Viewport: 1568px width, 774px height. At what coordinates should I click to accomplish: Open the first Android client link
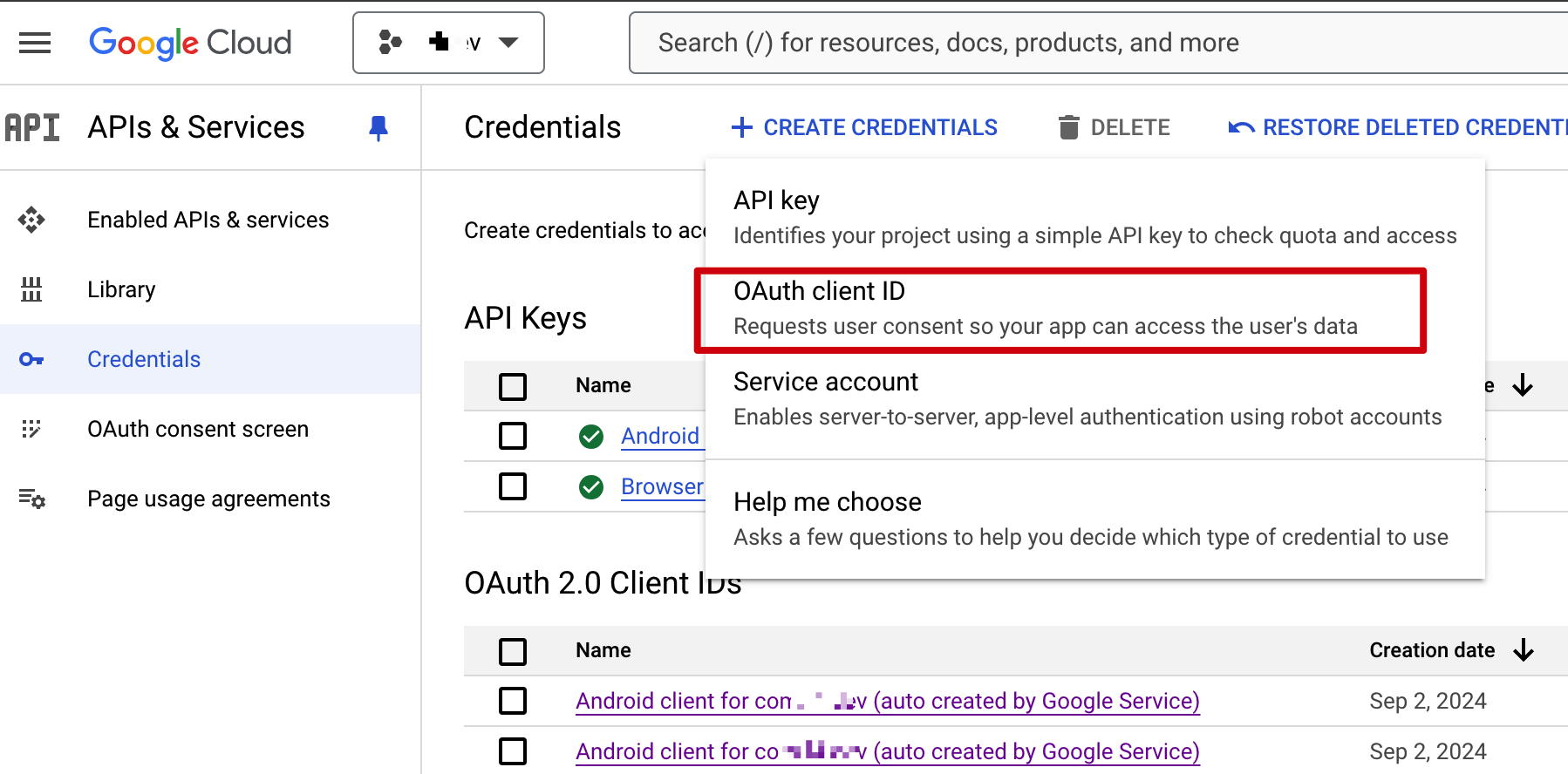pyautogui.click(x=888, y=701)
